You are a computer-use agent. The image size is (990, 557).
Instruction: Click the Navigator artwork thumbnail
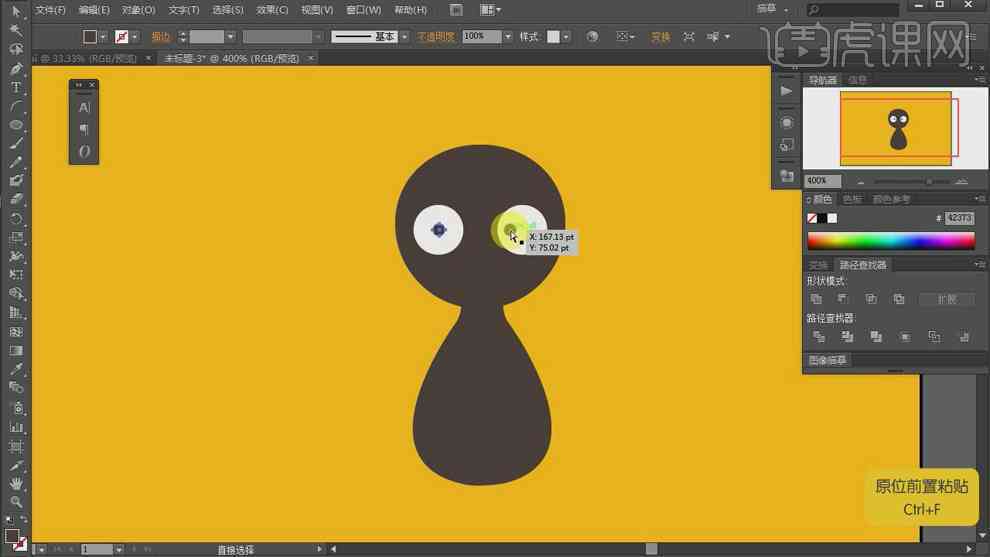pos(895,128)
